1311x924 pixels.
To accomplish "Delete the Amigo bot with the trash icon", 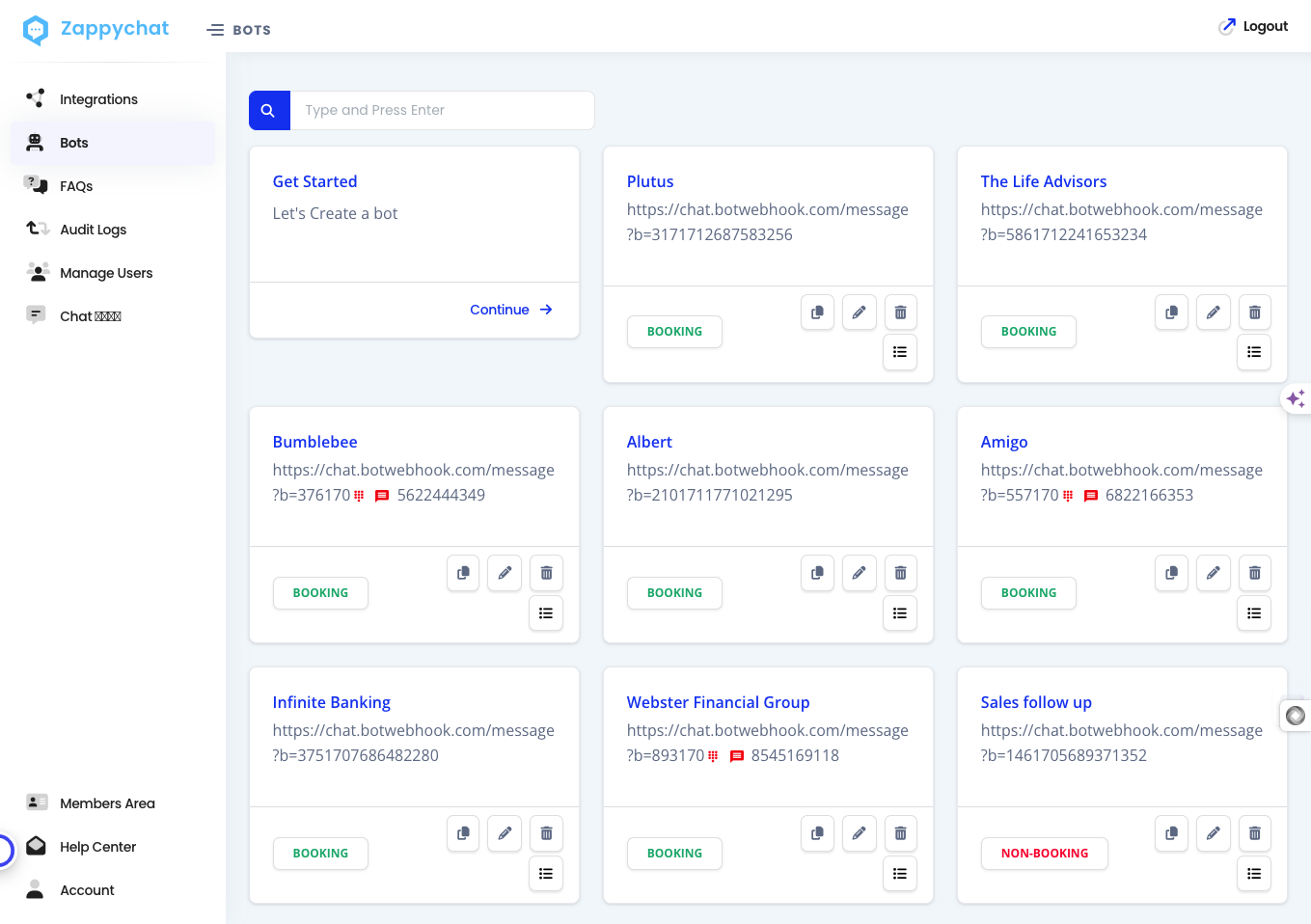I will pyautogui.click(x=1254, y=573).
